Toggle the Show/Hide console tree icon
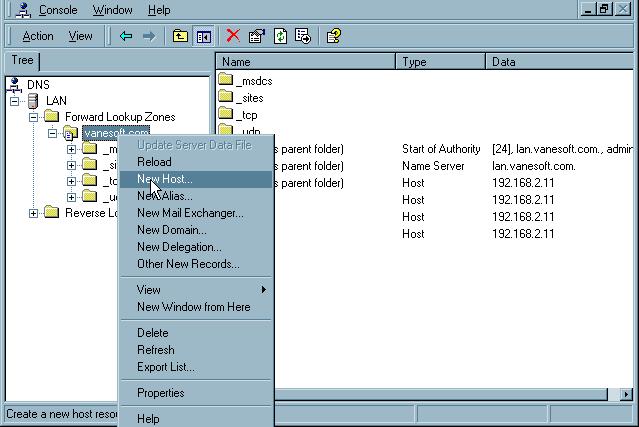 [x=204, y=36]
